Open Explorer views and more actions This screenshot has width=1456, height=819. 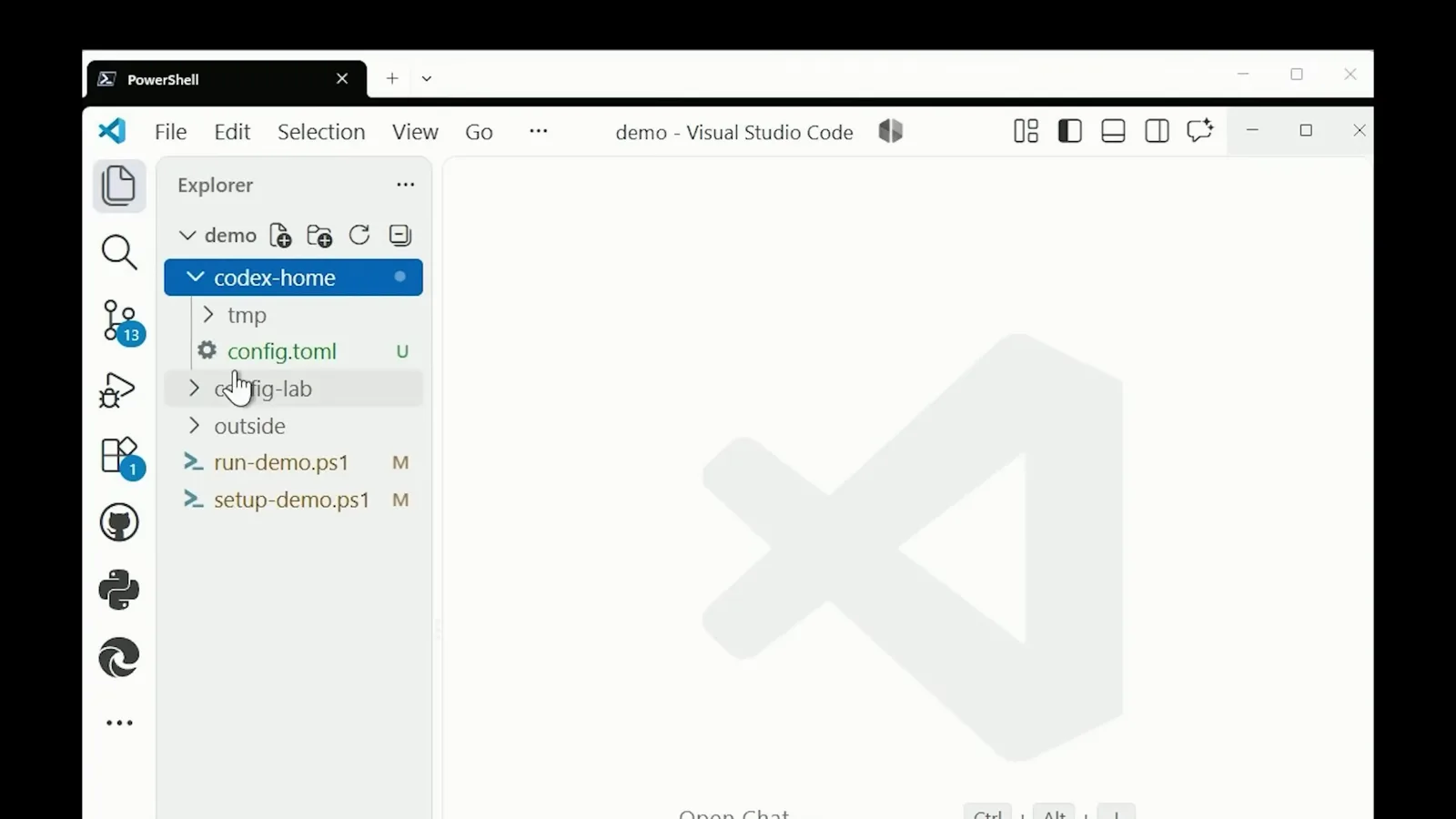406,185
